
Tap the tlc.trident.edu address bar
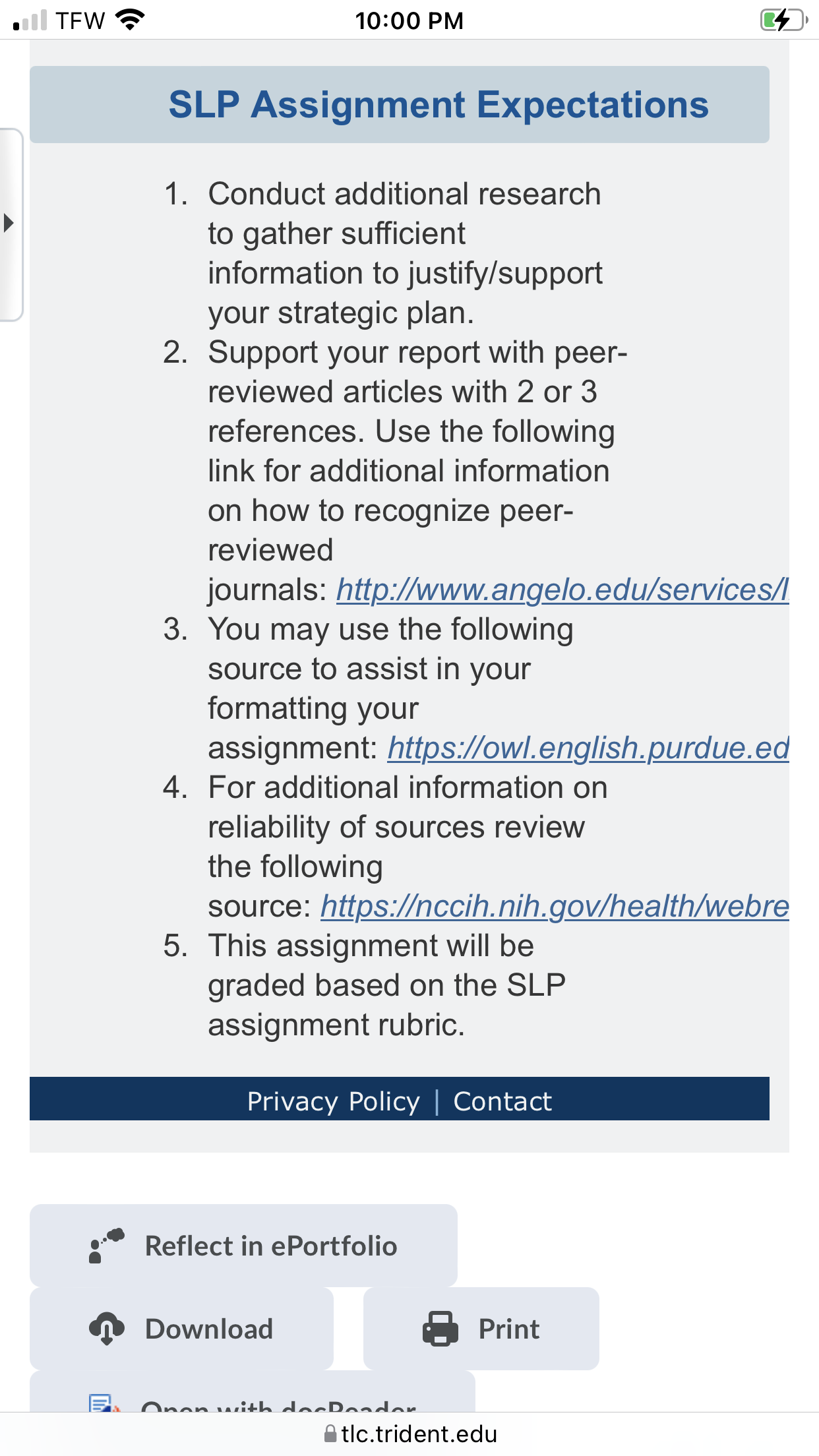click(409, 1434)
